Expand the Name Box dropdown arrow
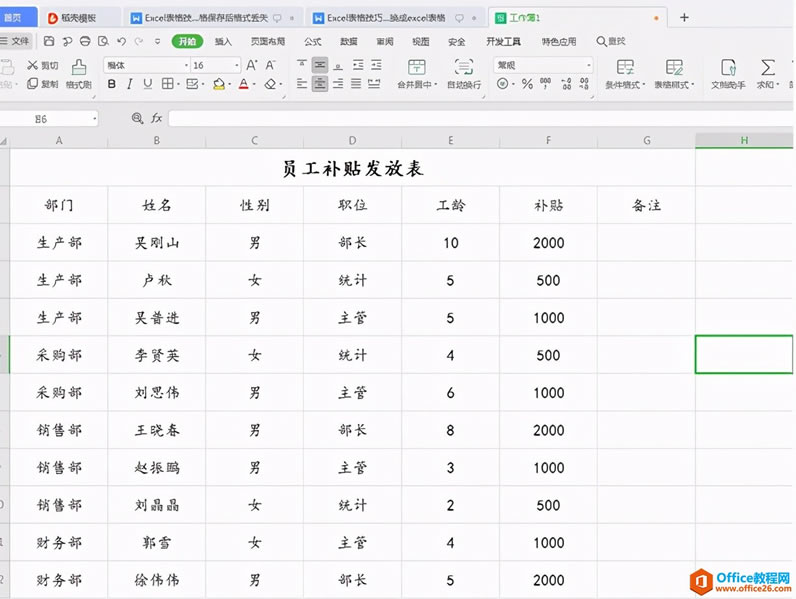Screen dimensions: 796x599 pos(94,119)
